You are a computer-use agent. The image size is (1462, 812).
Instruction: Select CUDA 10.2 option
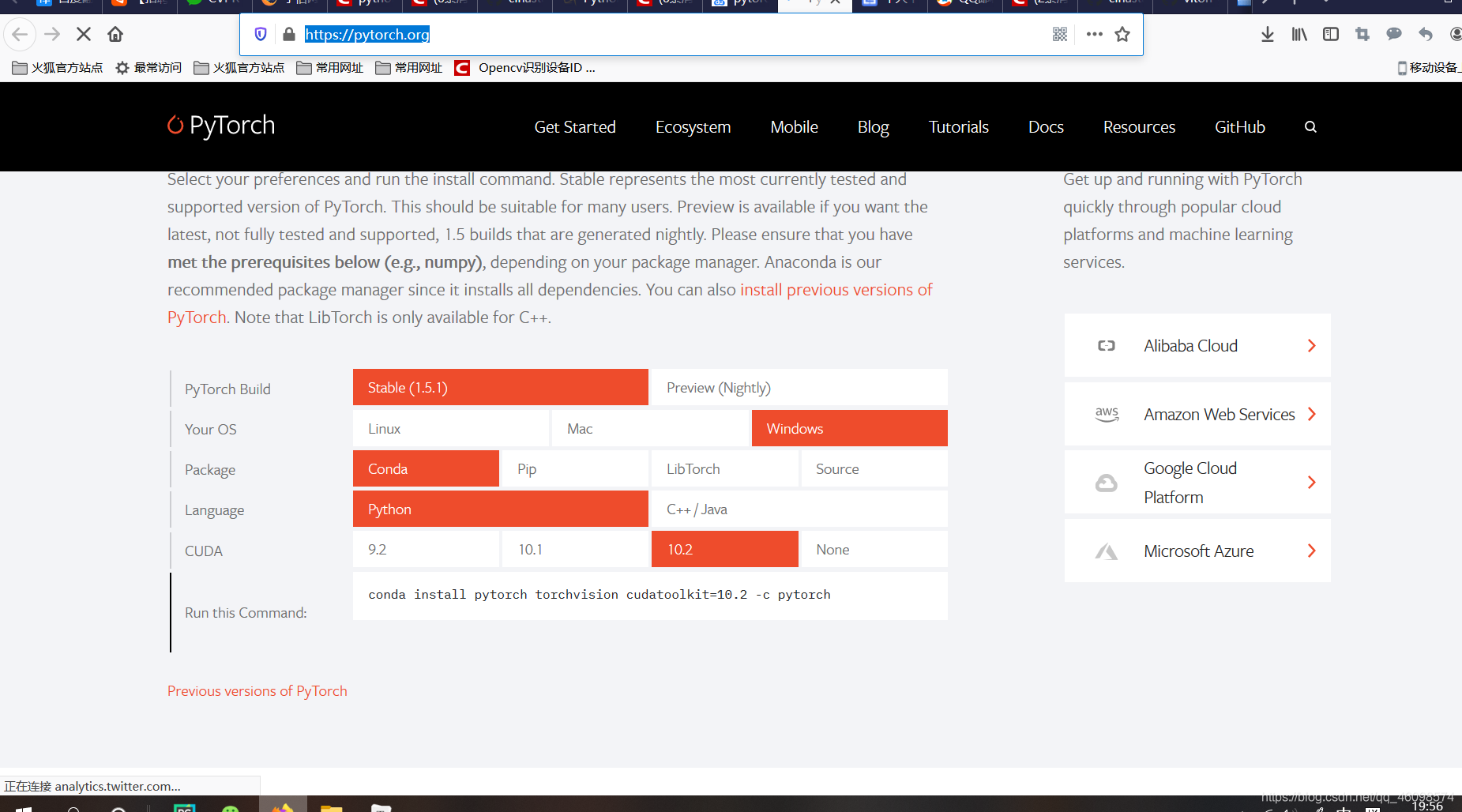pos(725,550)
